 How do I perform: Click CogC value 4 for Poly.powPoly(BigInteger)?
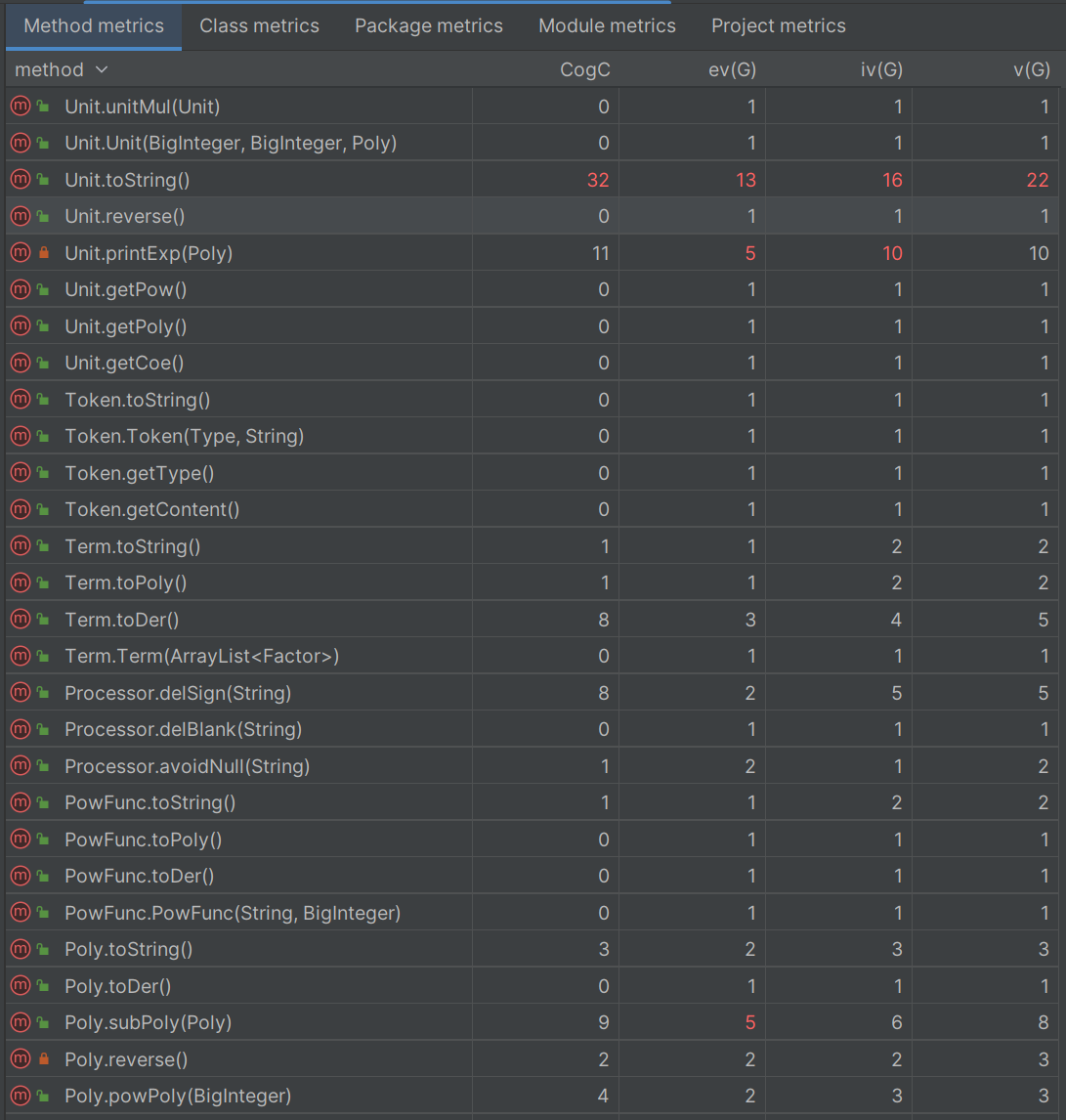point(603,1095)
